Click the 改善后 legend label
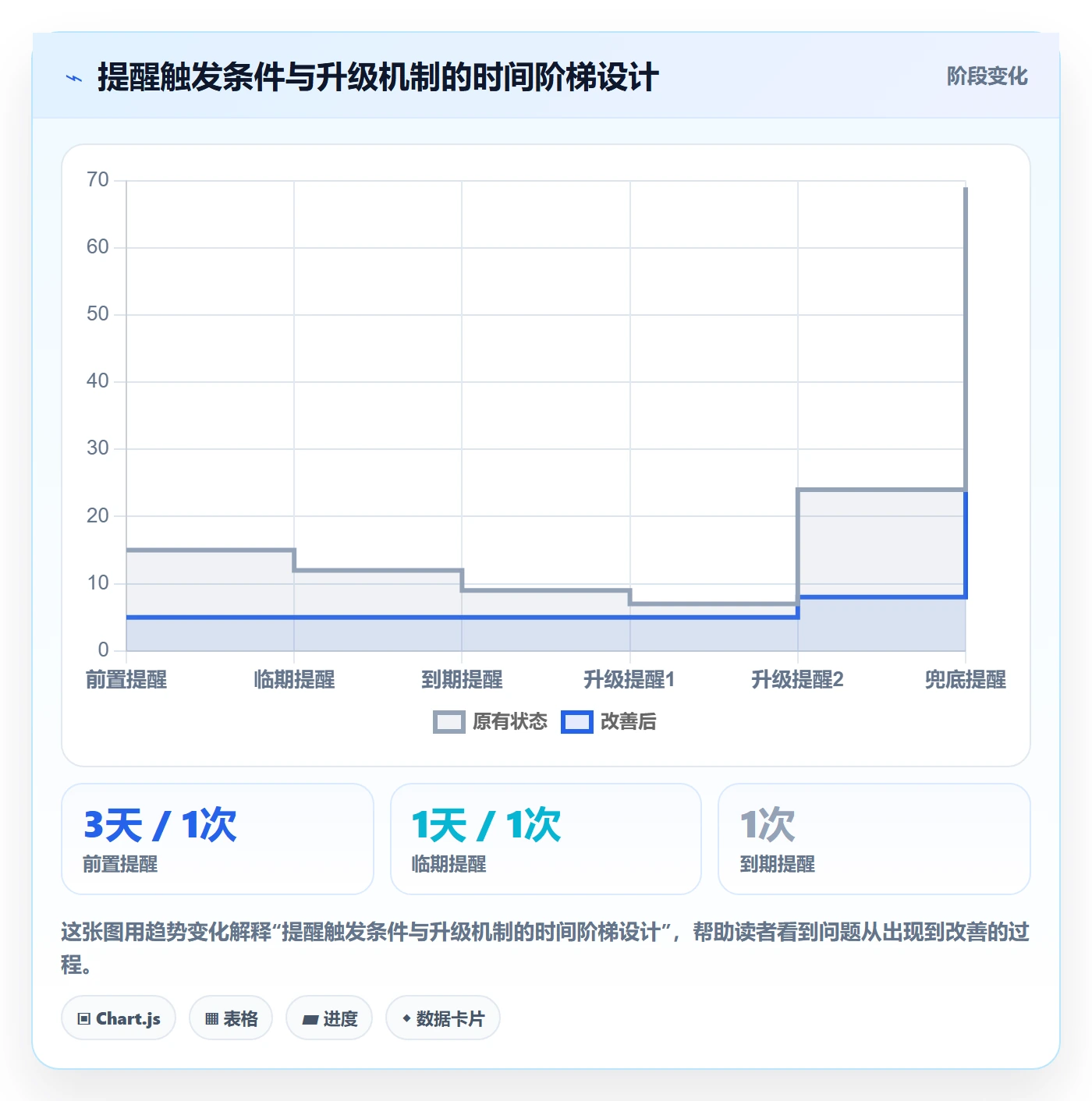 [628, 722]
